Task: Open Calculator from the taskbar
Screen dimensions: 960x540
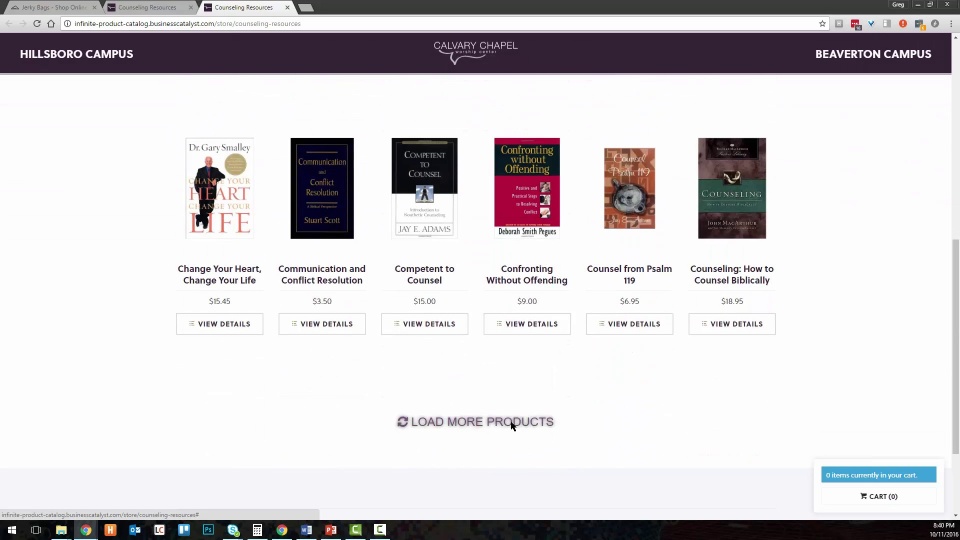Action: point(257,530)
